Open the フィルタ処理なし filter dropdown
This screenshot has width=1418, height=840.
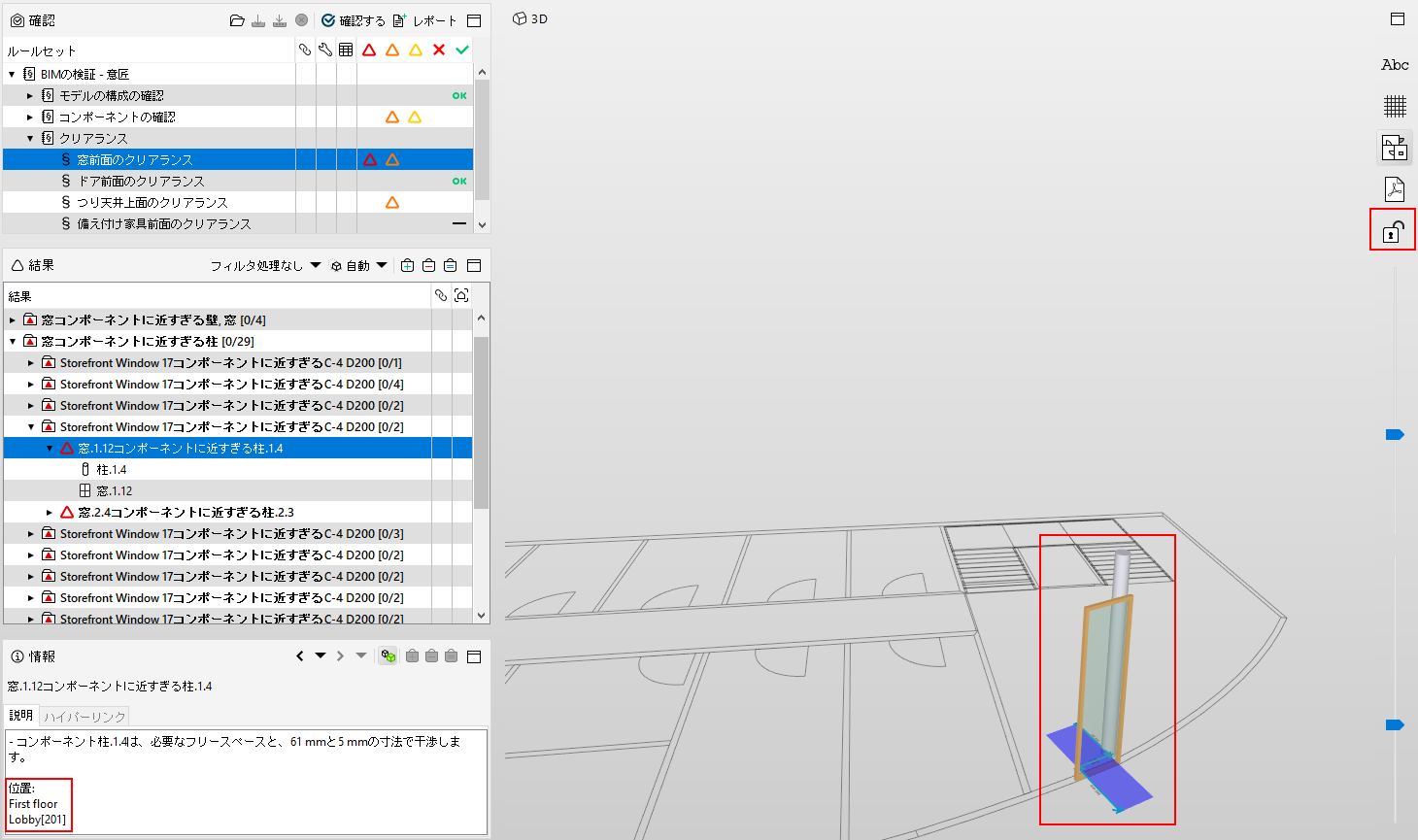[265, 265]
